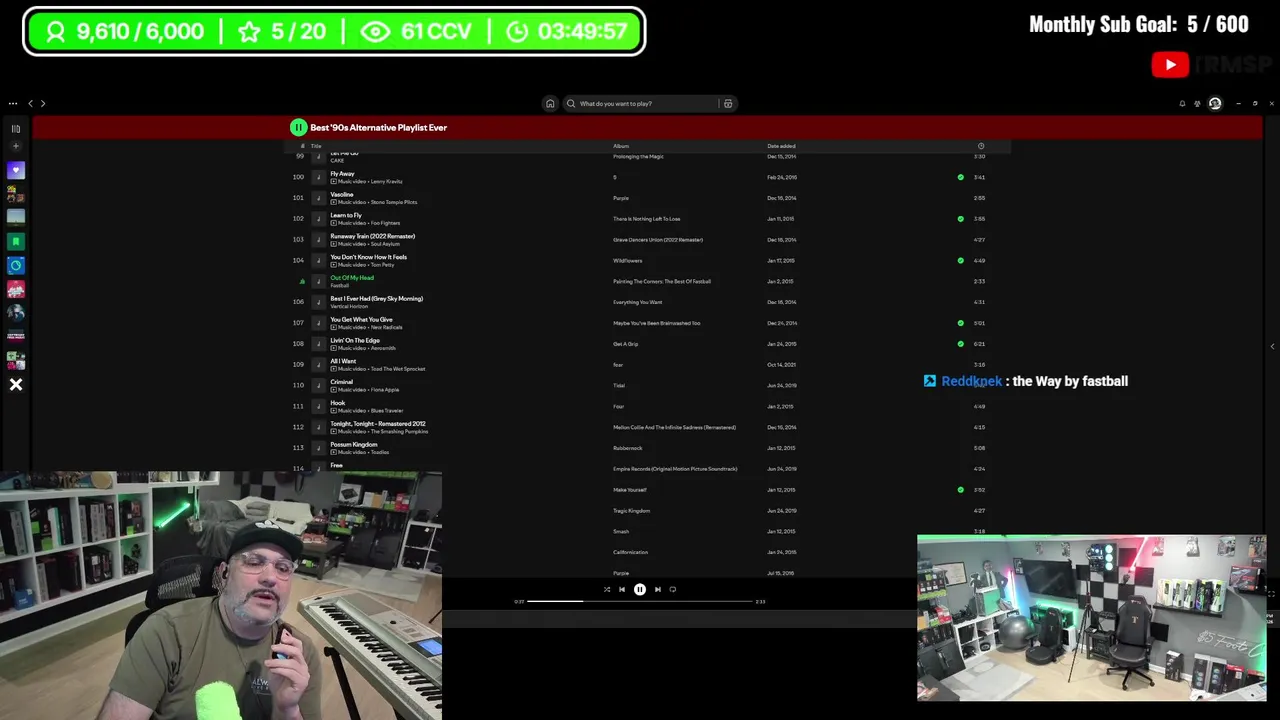Select the song 'Criminal'
1280x720 pixels.
coord(341,382)
